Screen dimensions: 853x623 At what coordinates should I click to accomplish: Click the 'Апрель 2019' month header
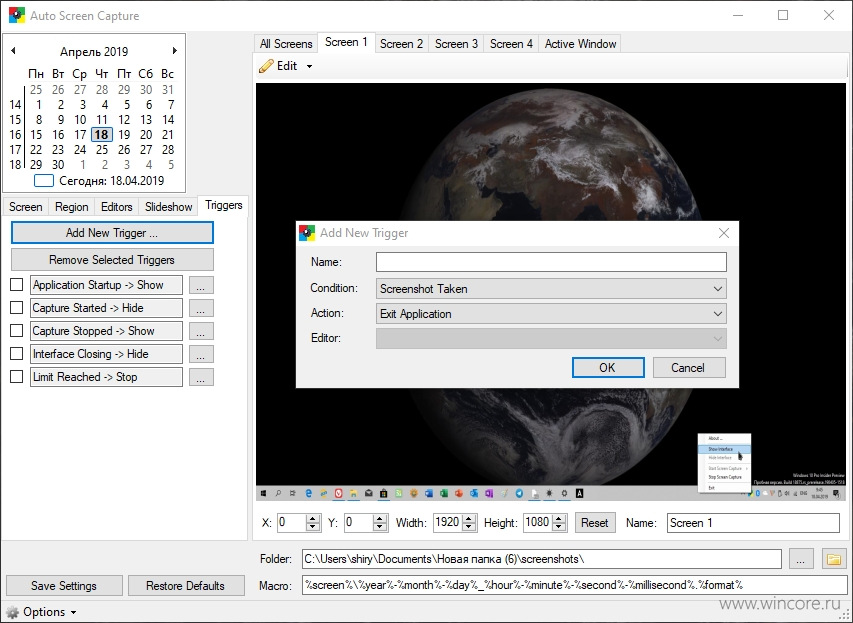[94, 52]
